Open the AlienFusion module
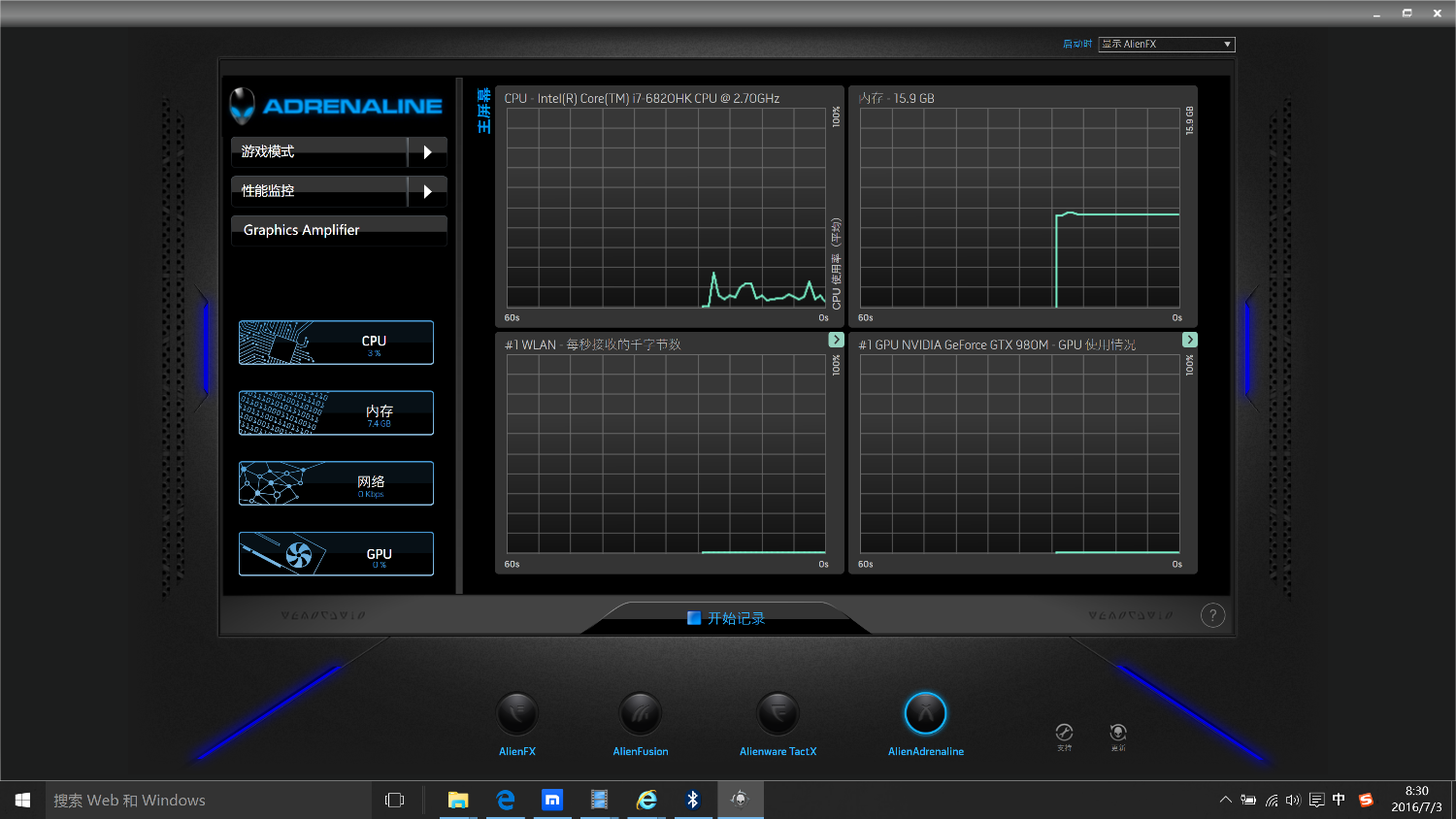This screenshot has height=819, width=1456. click(641, 714)
